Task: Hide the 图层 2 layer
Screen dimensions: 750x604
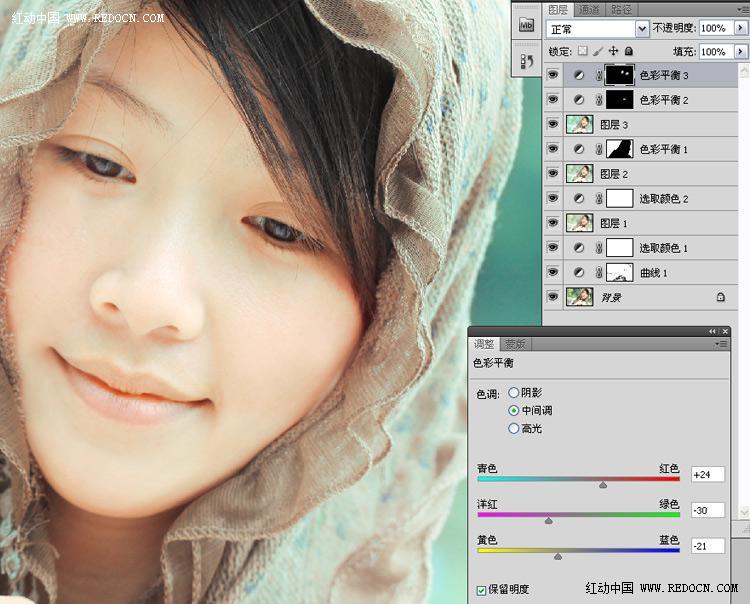Action: [x=553, y=174]
